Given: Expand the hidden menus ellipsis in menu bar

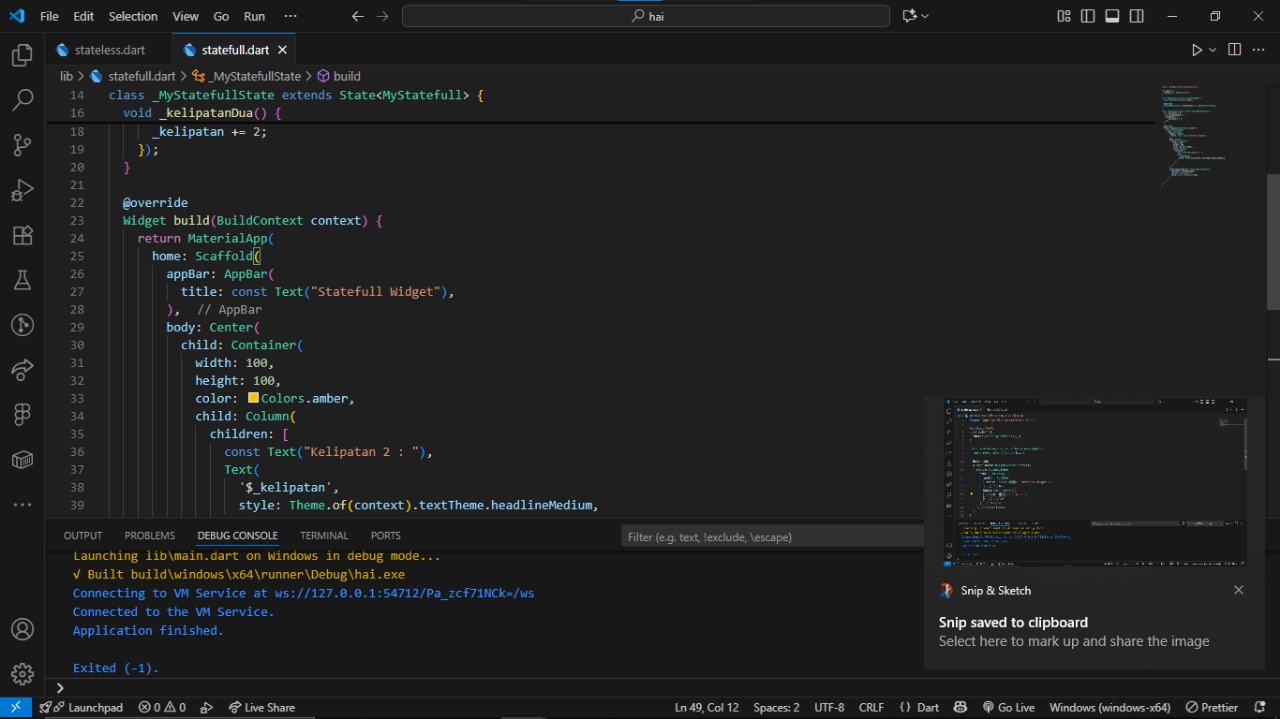Looking at the screenshot, I should (290, 16).
